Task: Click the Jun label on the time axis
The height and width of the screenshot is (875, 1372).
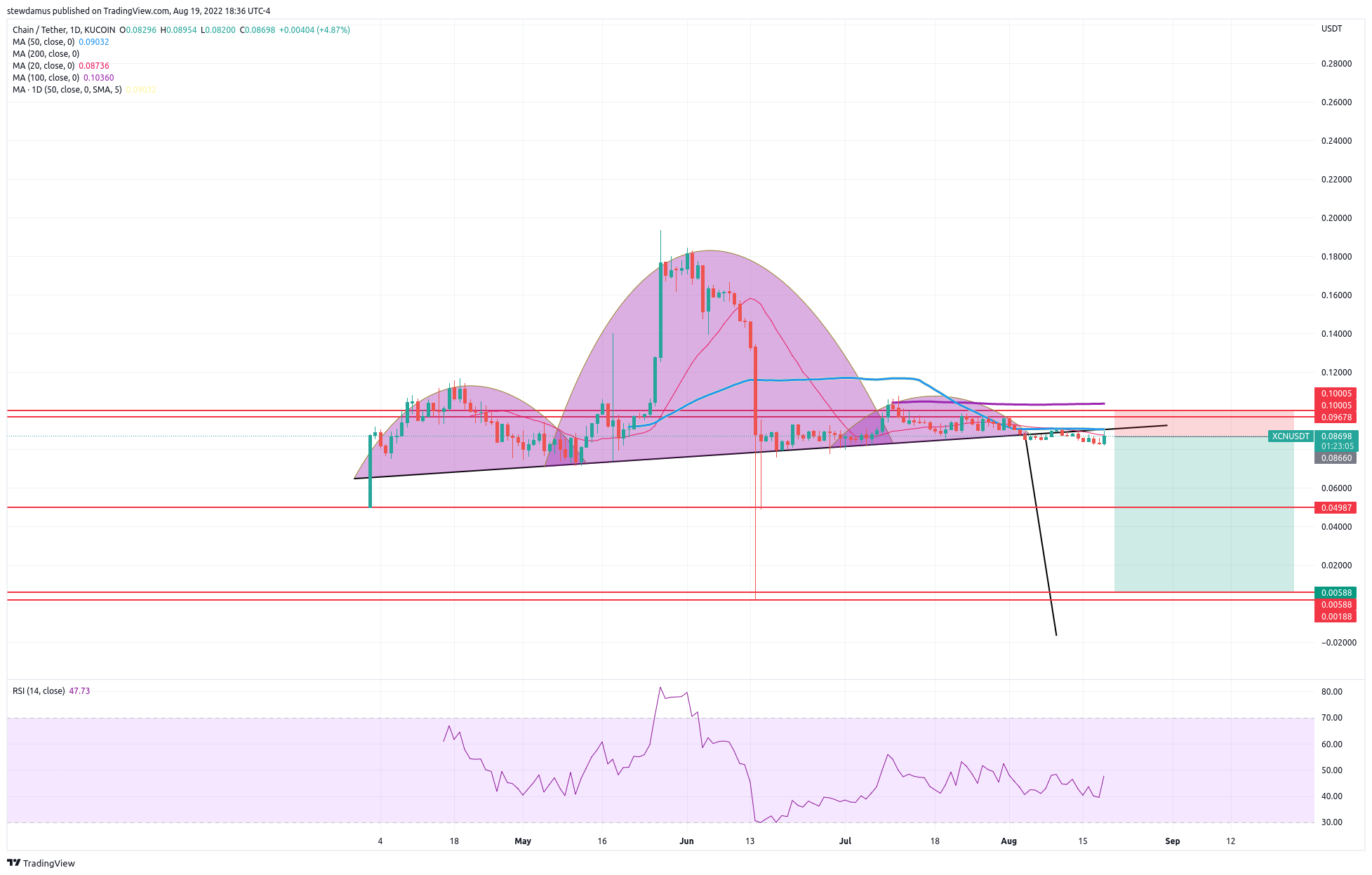Action: (x=686, y=841)
